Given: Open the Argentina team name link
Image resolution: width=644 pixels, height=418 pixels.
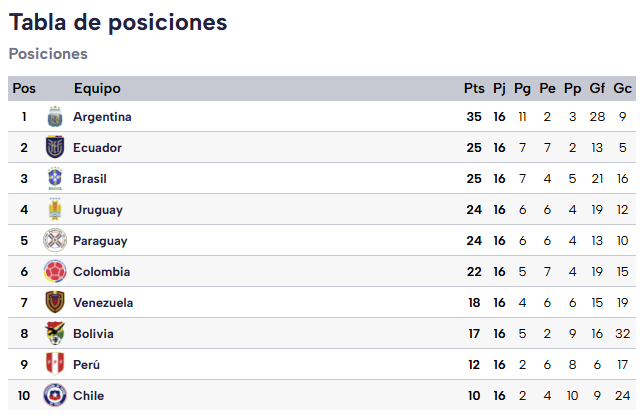Looking at the screenshot, I should click(x=102, y=117).
